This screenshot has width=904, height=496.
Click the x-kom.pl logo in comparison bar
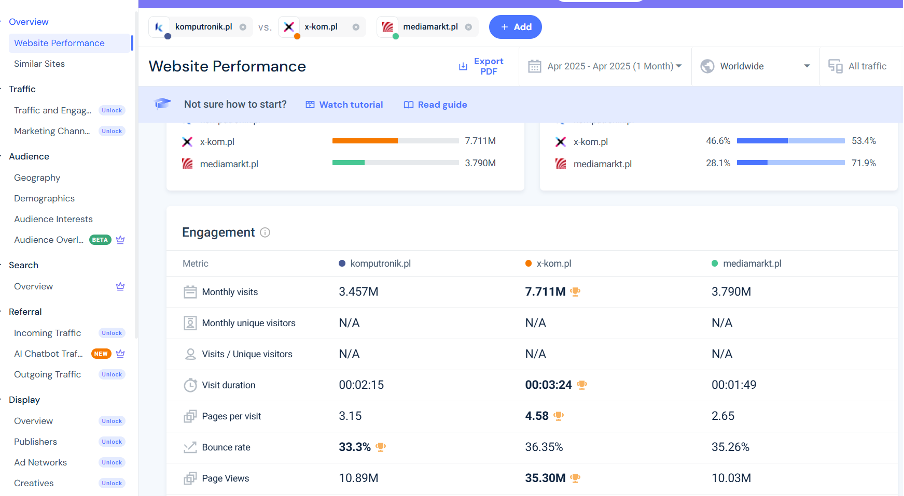point(289,27)
